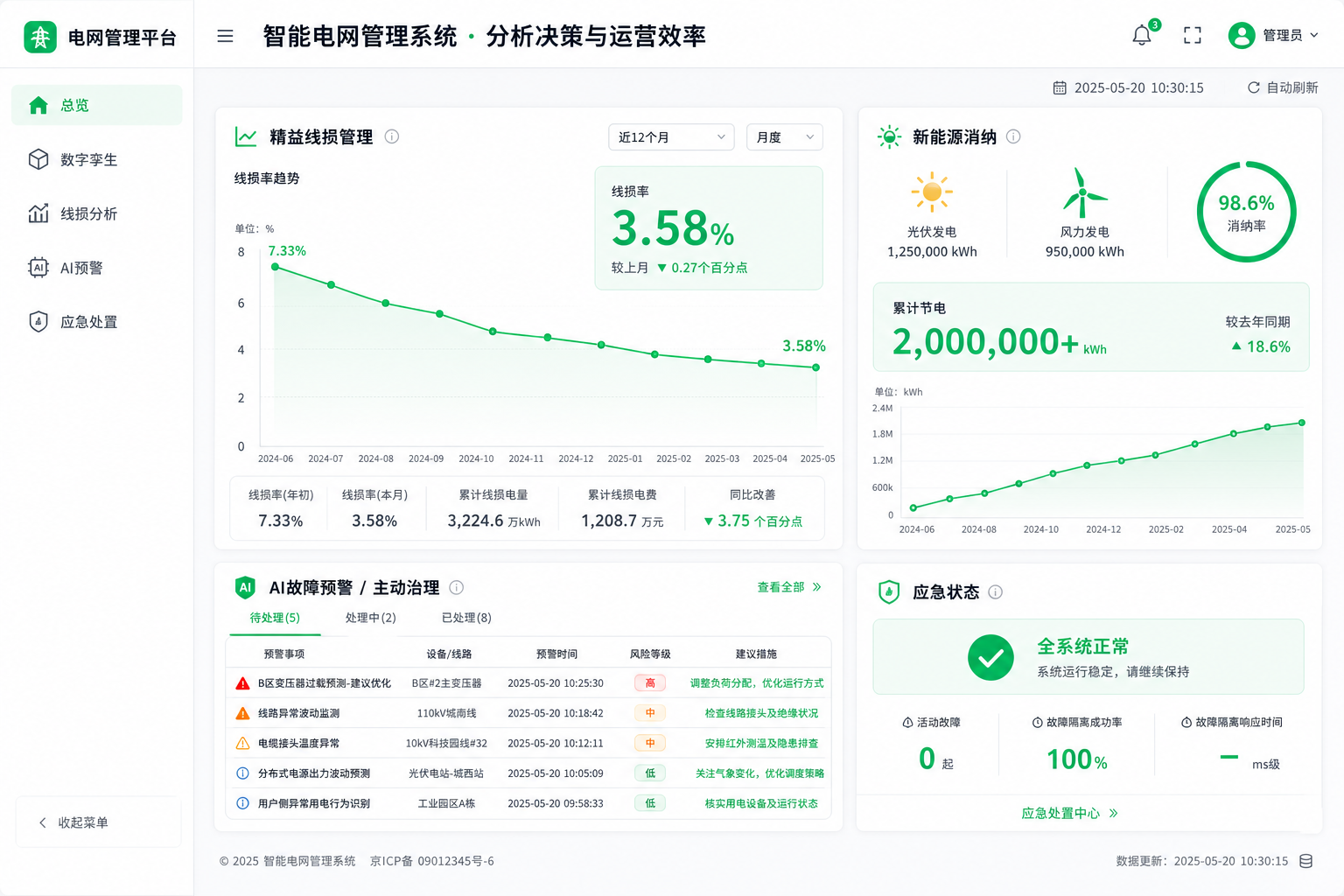Image resolution: width=1344 pixels, height=896 pixels.
Task: Click the 京ICP备 09012345号-6 footer text
Action: [x=431, y=861]
